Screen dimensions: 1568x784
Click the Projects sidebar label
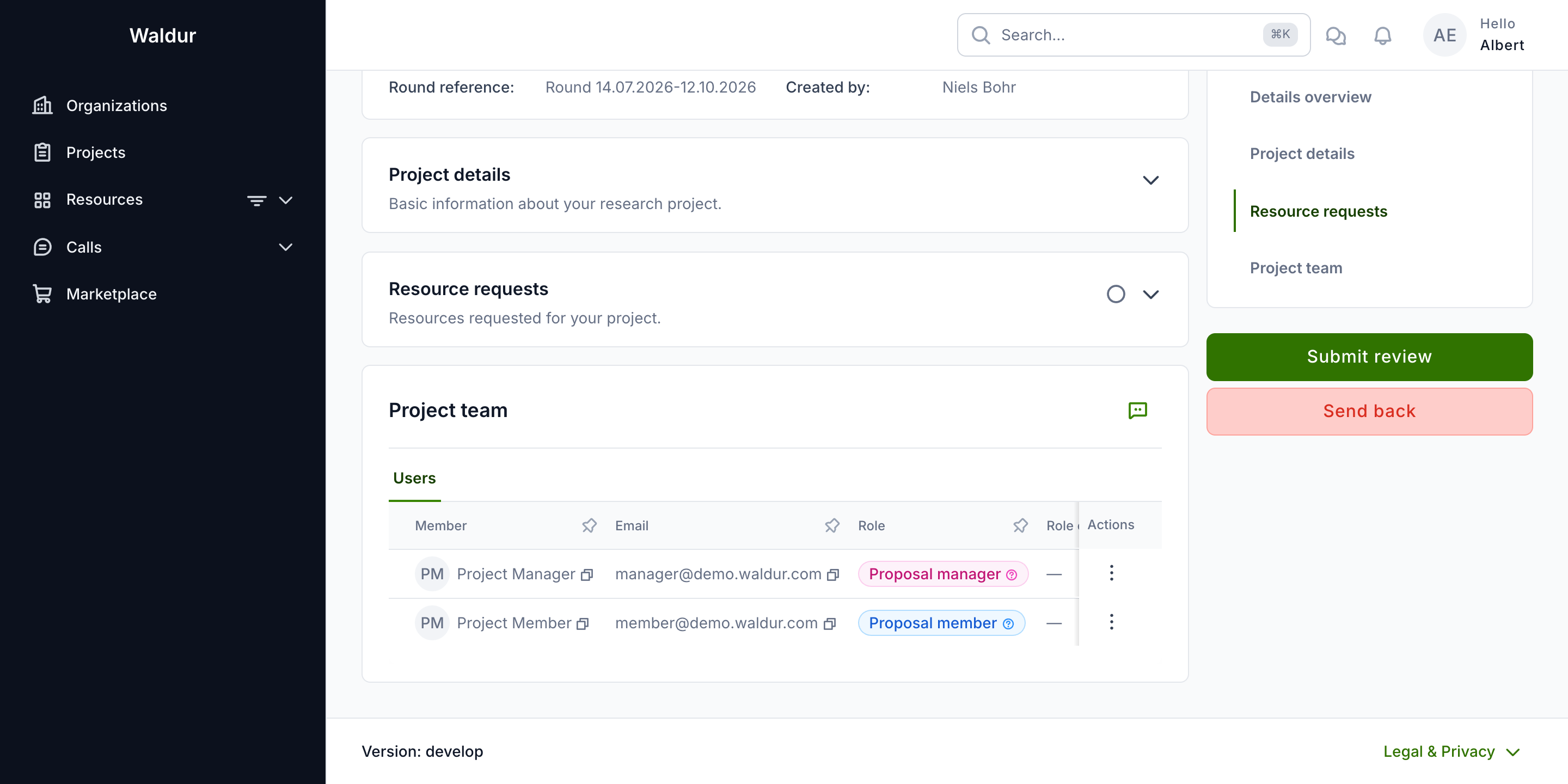click(x=96, y=152)
